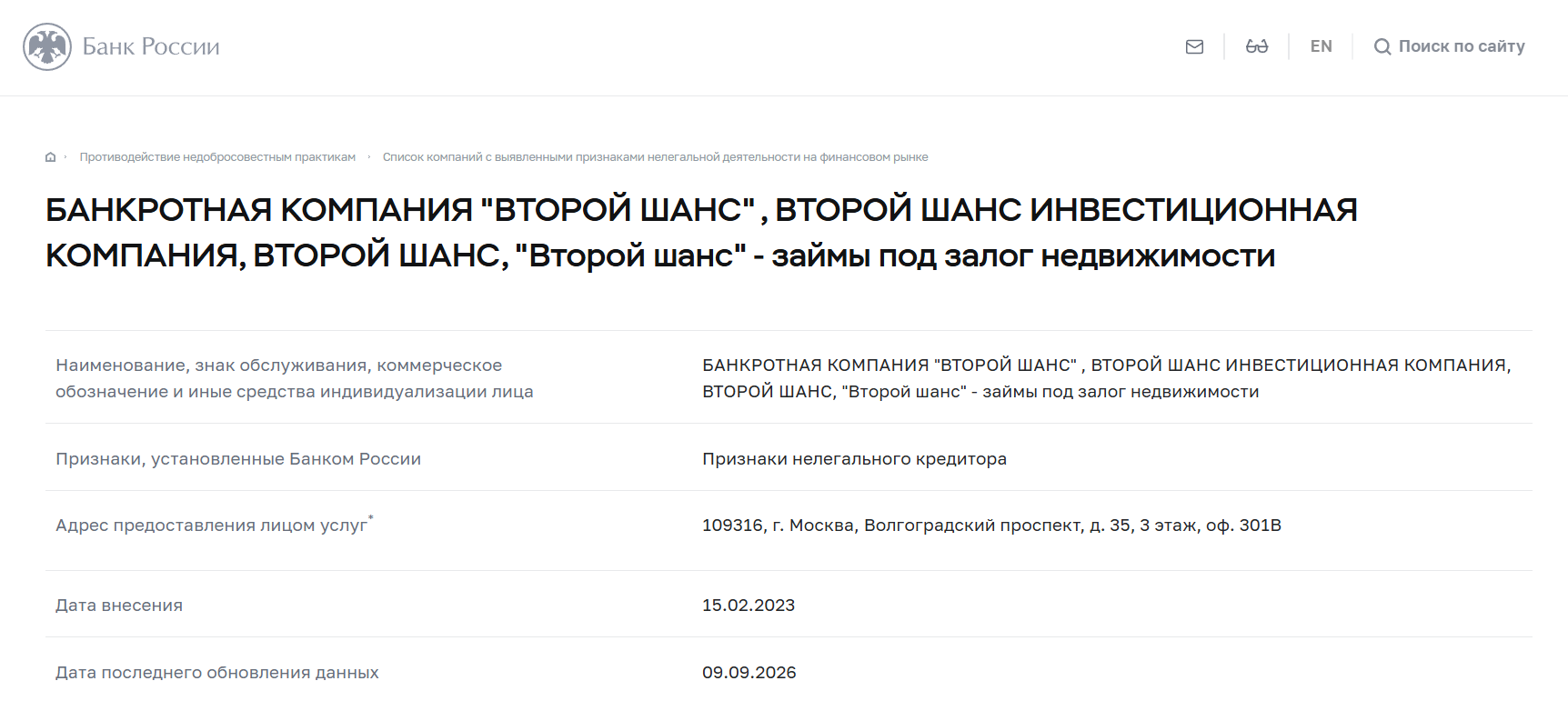Click the page heading 'БАНКРОТНАЯ КОМПАНИЯ "ВТОРОЙ ШАНС"'

[701, 233]
